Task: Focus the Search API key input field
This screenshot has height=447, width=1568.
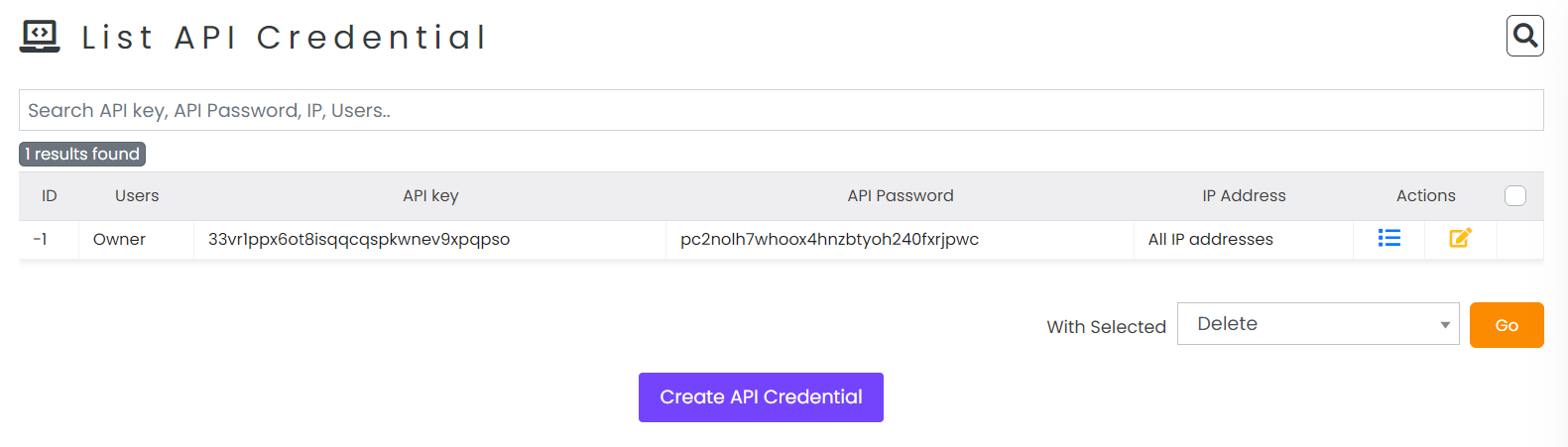Action: pyautogui.click(x=782, y=110)
